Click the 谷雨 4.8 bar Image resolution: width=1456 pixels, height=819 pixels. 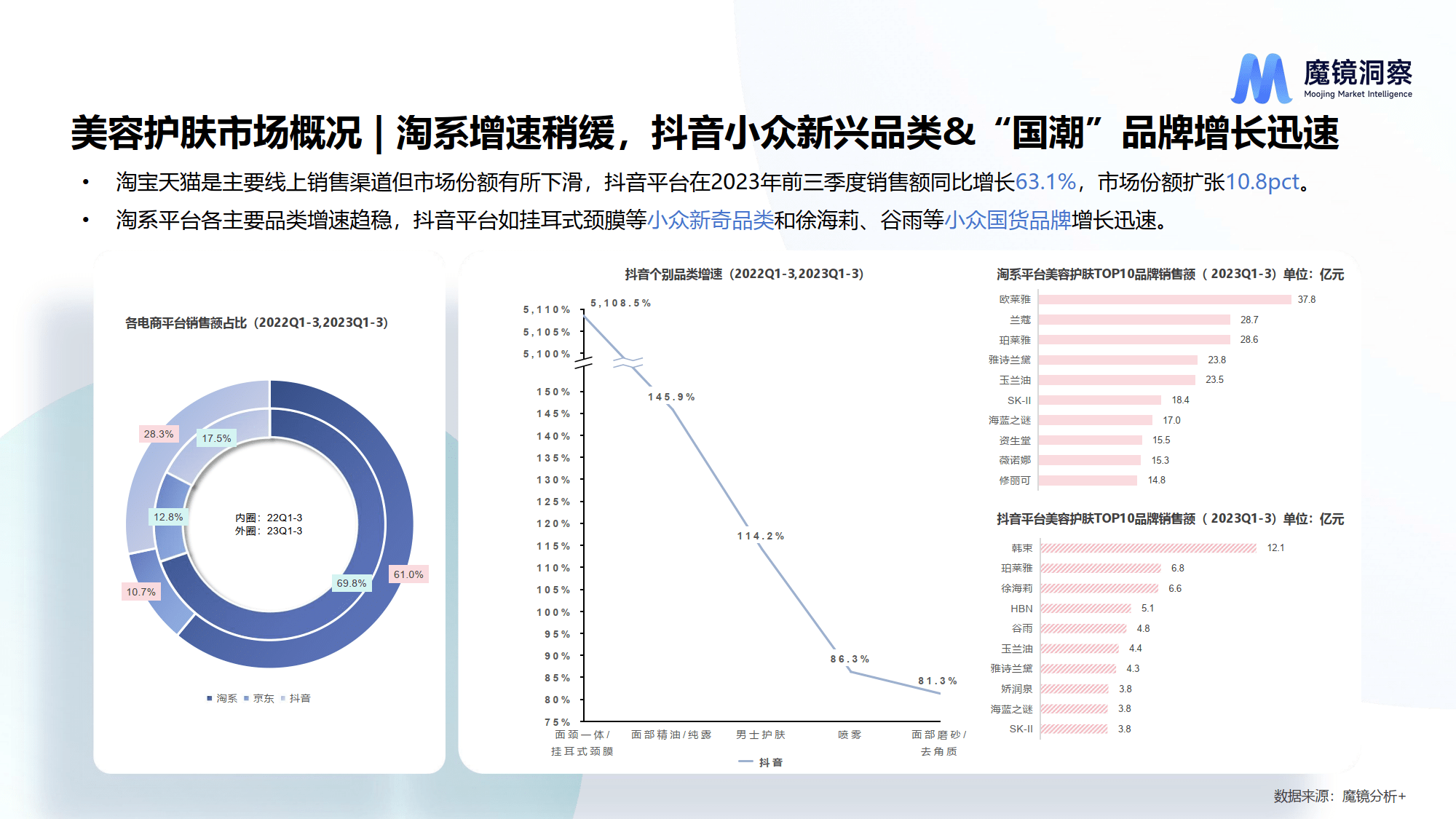[1083, 628]
